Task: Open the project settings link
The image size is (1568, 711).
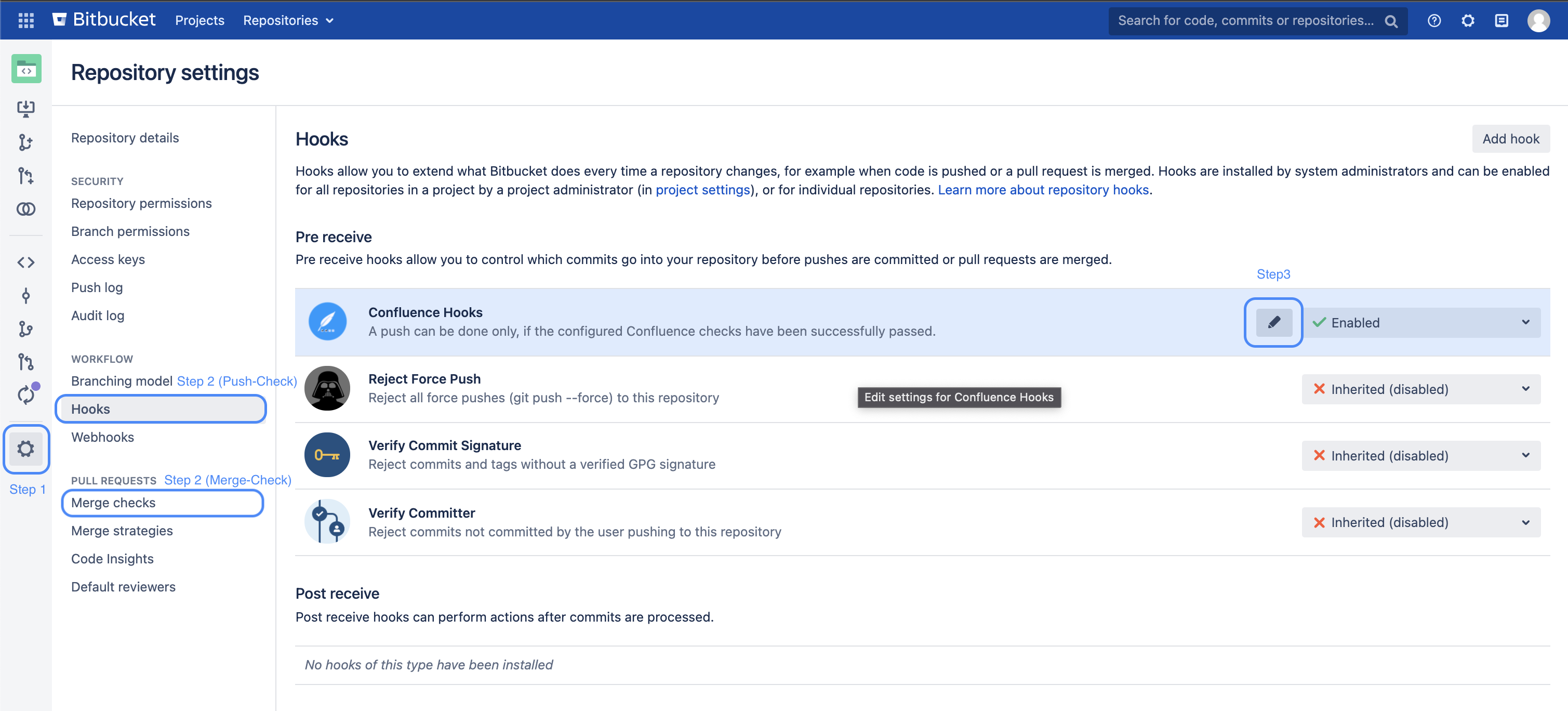Action: (x=702, y=190)
